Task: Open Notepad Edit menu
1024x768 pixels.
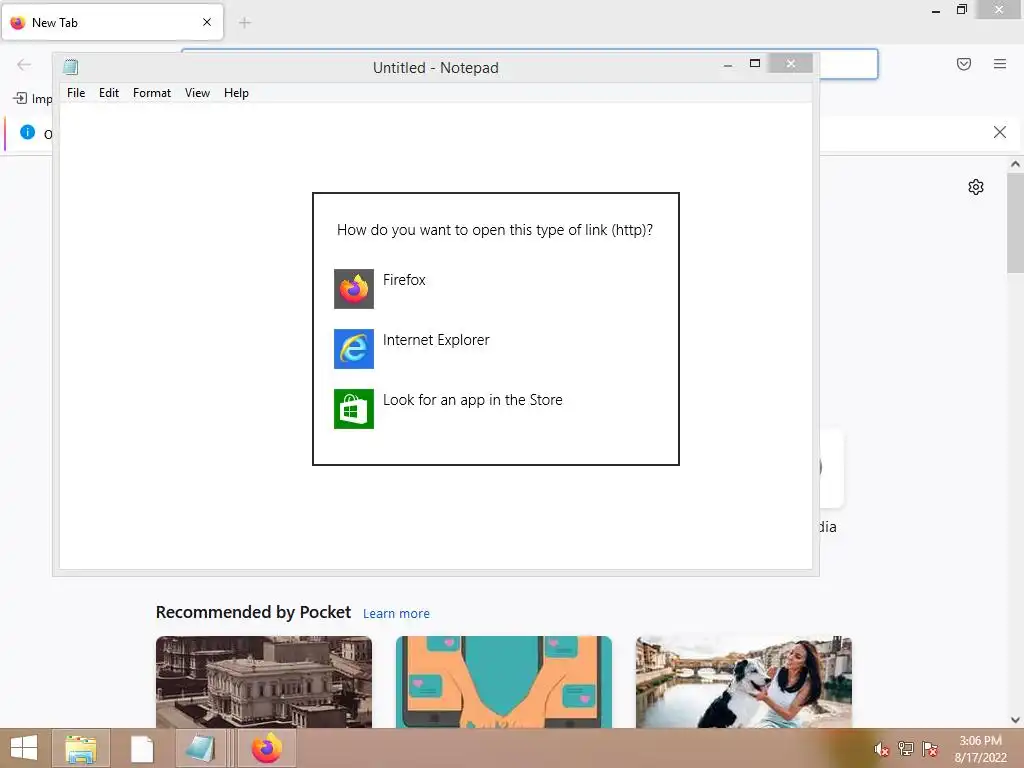Action: [108, 93]
